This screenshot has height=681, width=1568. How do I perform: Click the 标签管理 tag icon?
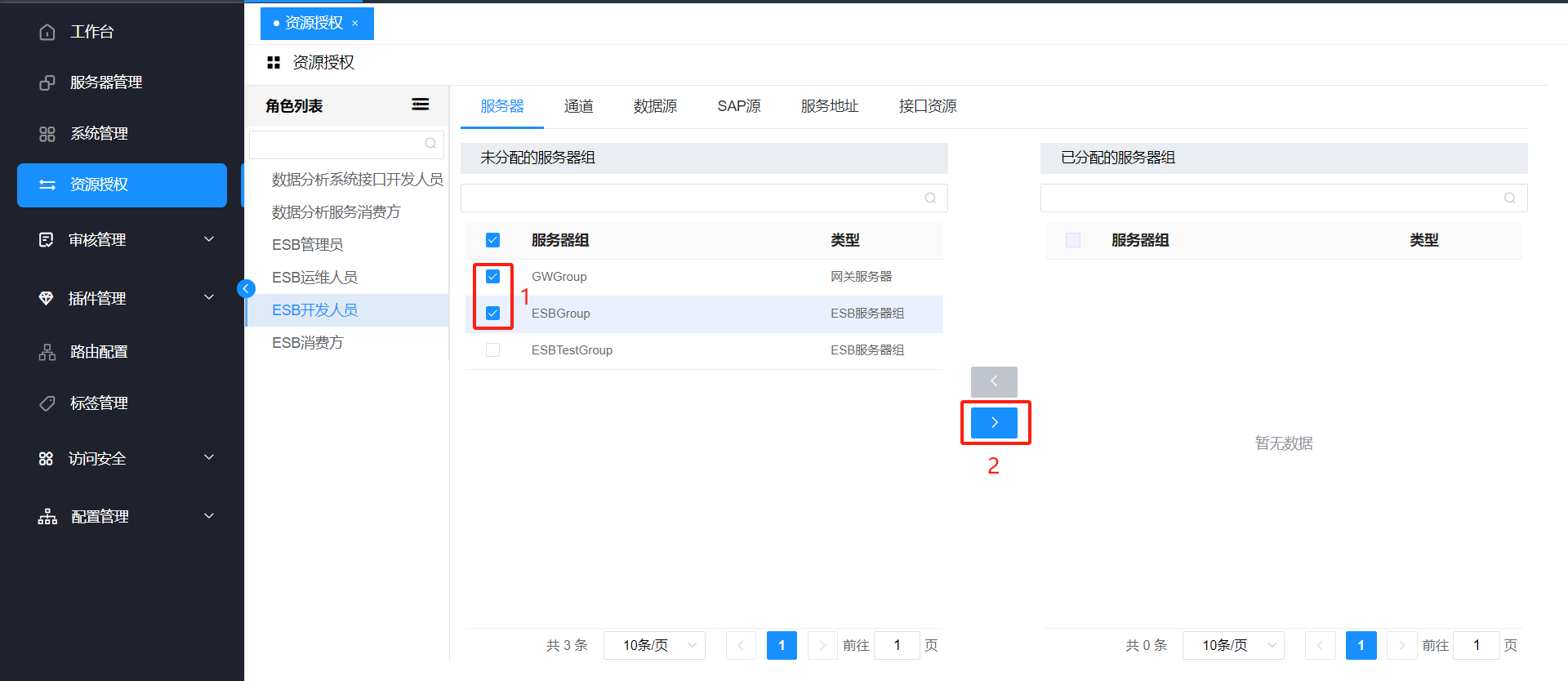tap(47, 403)
